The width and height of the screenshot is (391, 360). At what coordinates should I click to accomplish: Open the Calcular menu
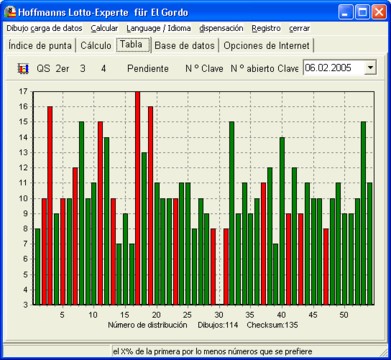coord(104,28)
